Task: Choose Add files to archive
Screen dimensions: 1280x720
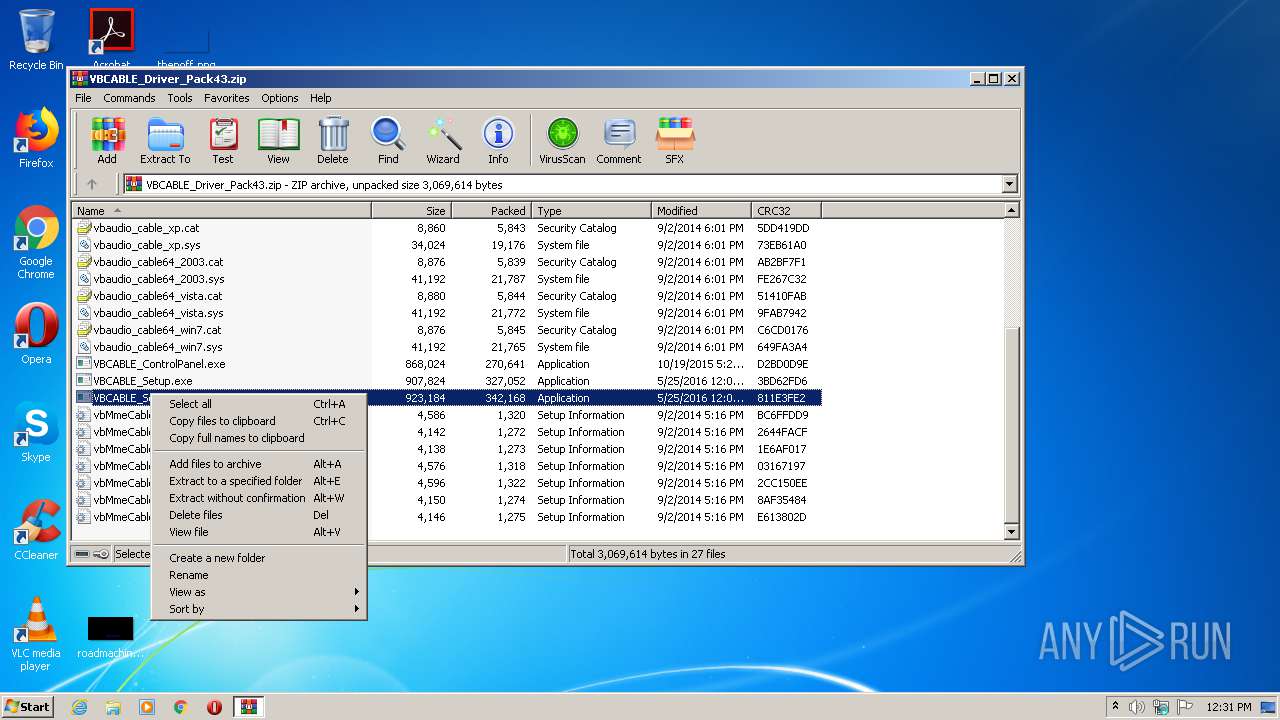Action: click(259, 464)
